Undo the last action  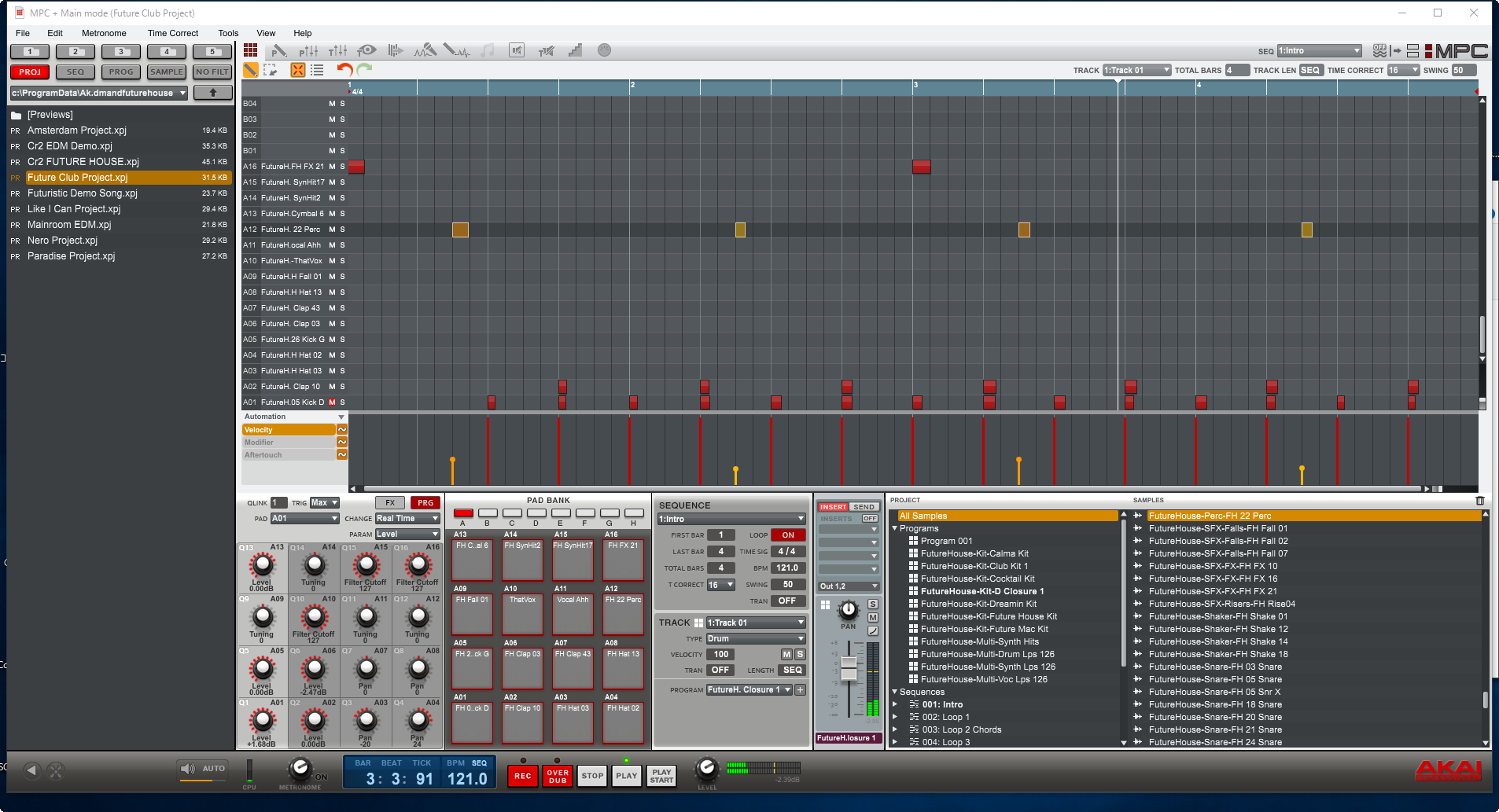[x=344, y=70]
